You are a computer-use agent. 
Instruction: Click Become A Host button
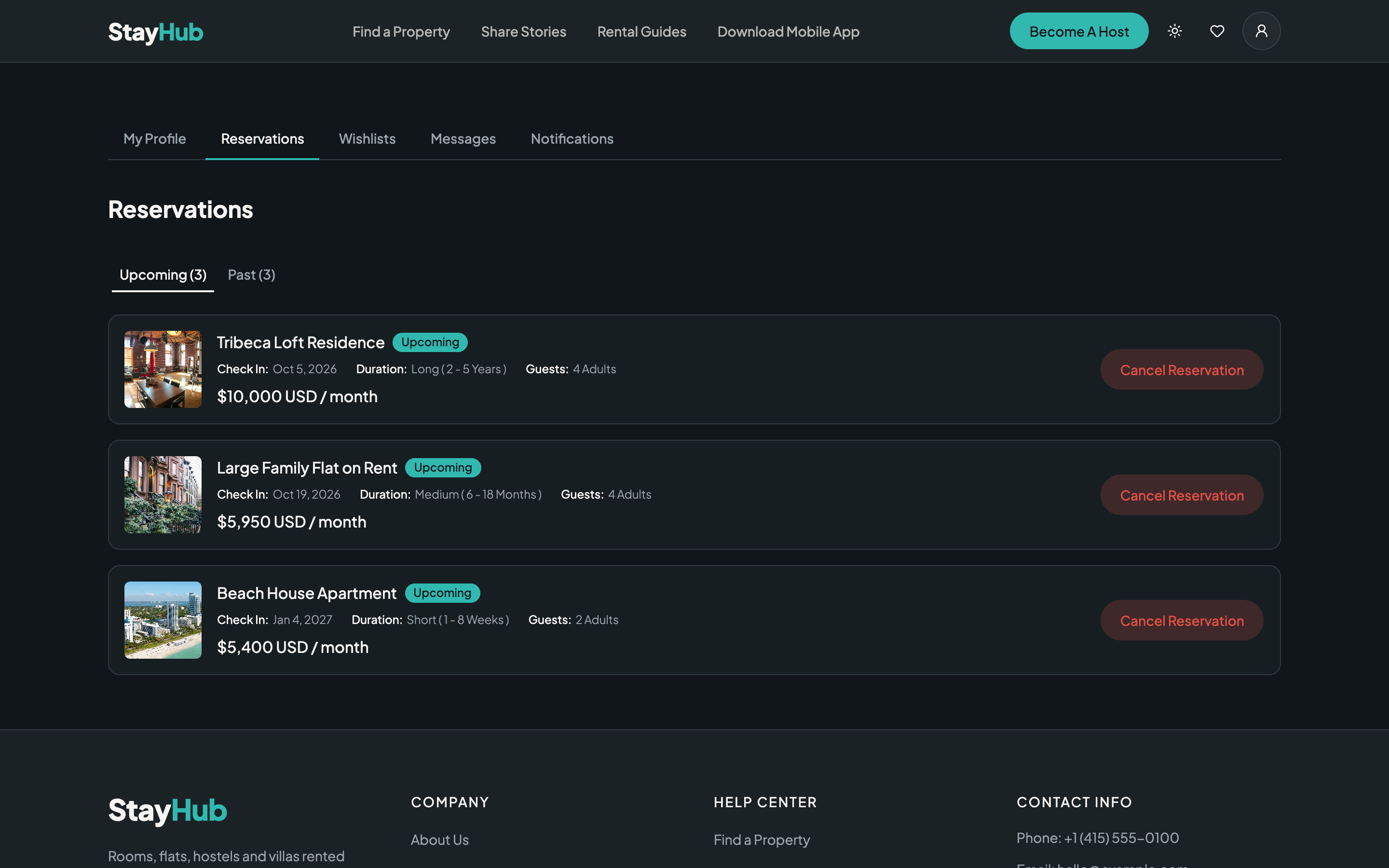coord(1079,31)
